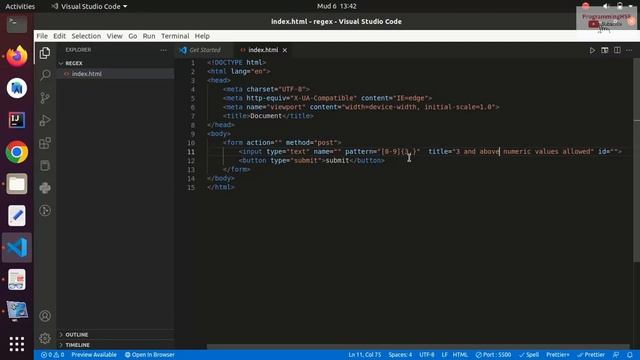Open the Manage gear icon

point(45,338)
